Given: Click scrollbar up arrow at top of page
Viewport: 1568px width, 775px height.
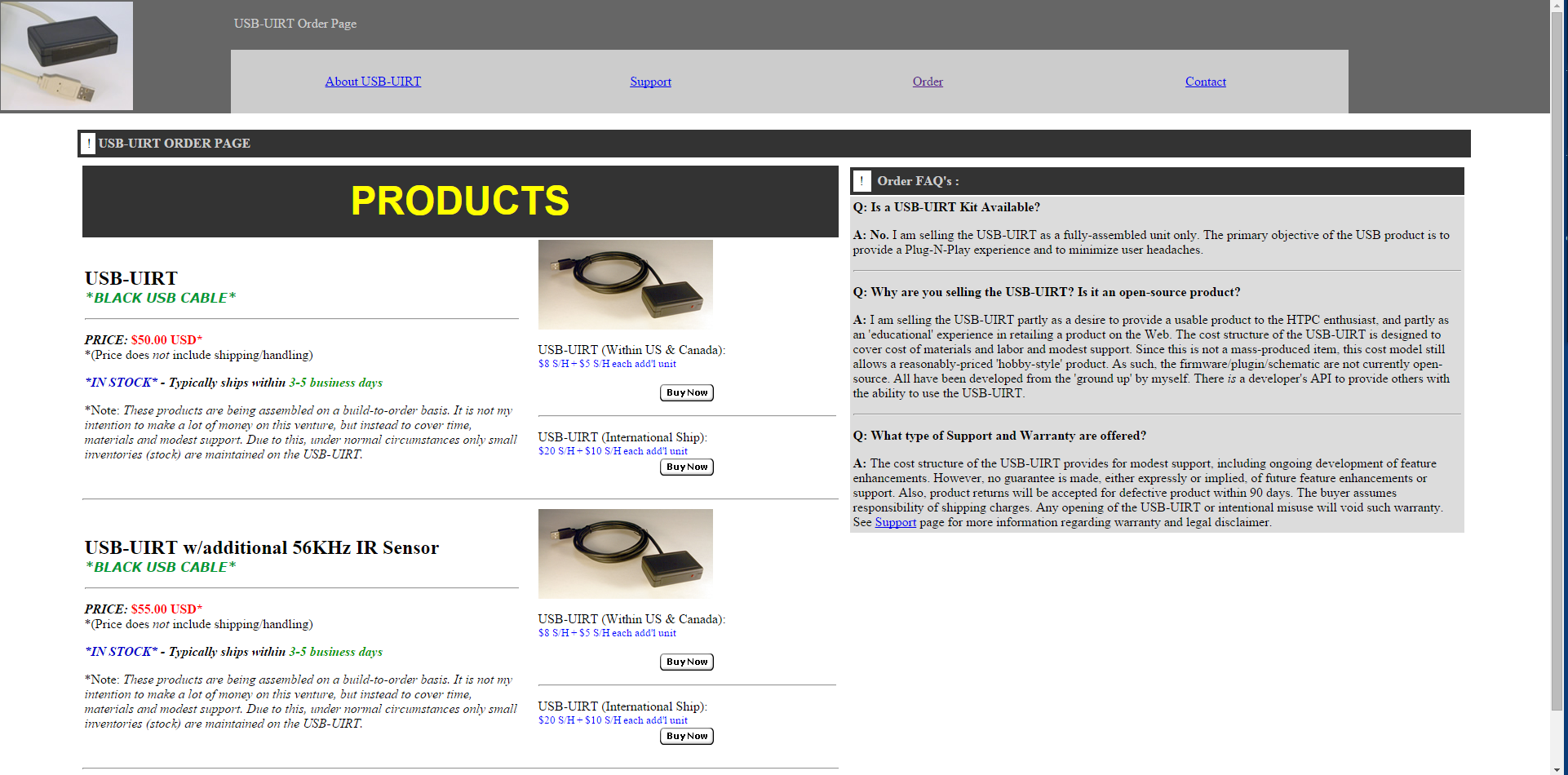Looking at the screenshot, I should [x=1558, y=7].
